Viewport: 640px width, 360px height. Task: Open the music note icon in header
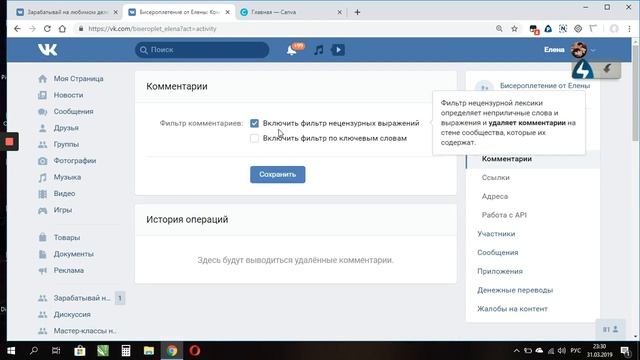319,50
